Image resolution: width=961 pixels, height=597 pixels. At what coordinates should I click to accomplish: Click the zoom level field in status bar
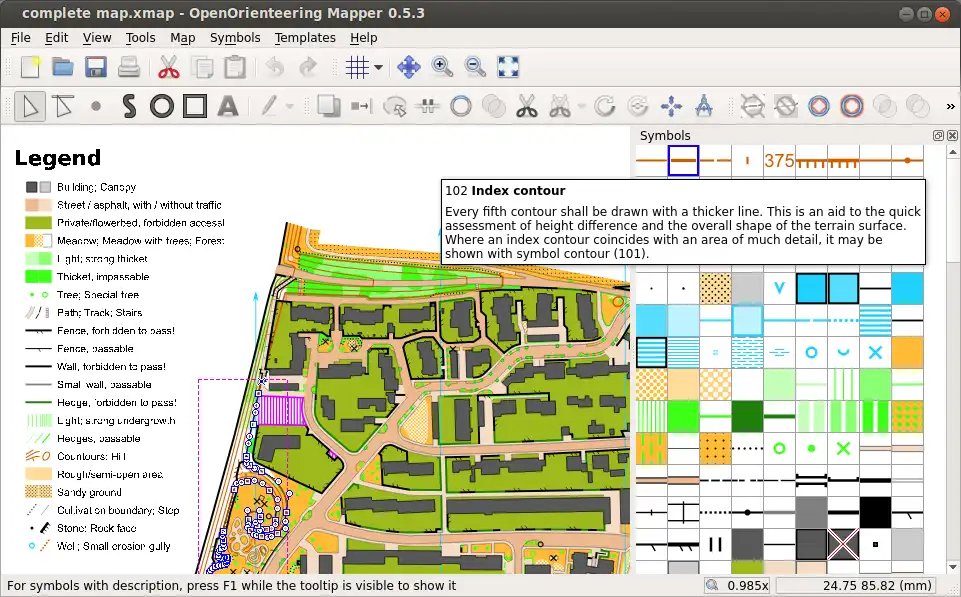click(738, 586)
